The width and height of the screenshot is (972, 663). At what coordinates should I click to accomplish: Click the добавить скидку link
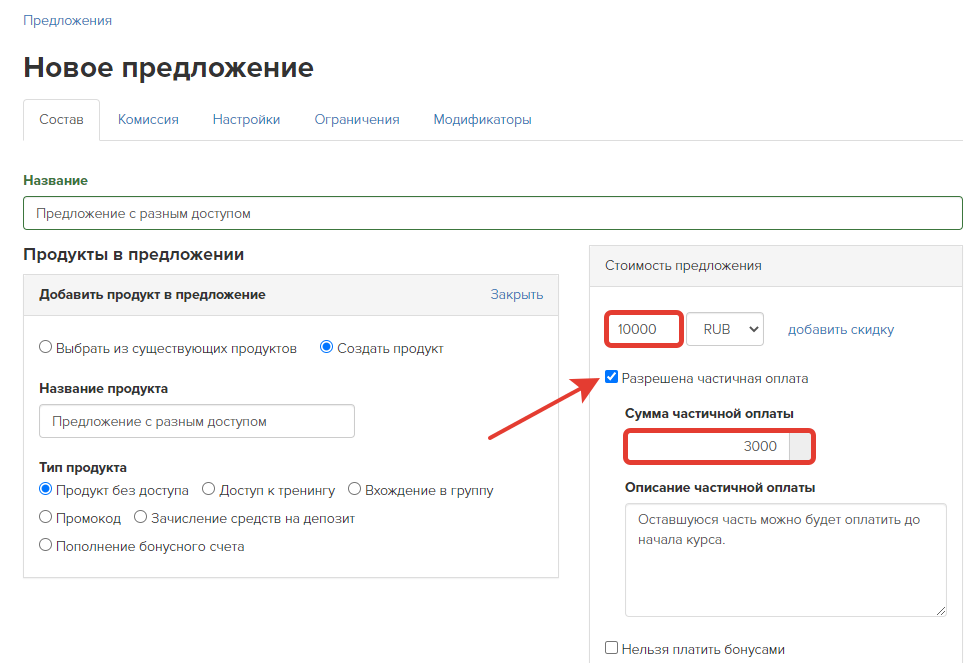click(841, 330)
